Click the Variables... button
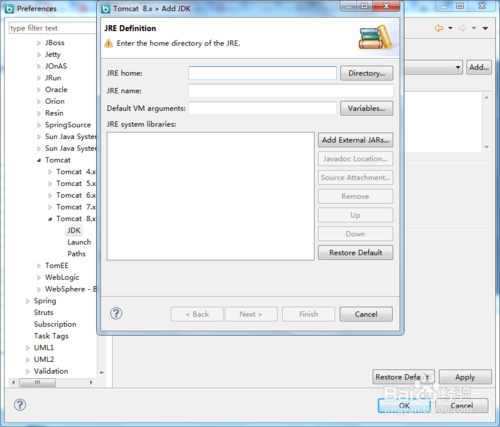This screenshot has height=427, width=500. (x=366, y=108)
